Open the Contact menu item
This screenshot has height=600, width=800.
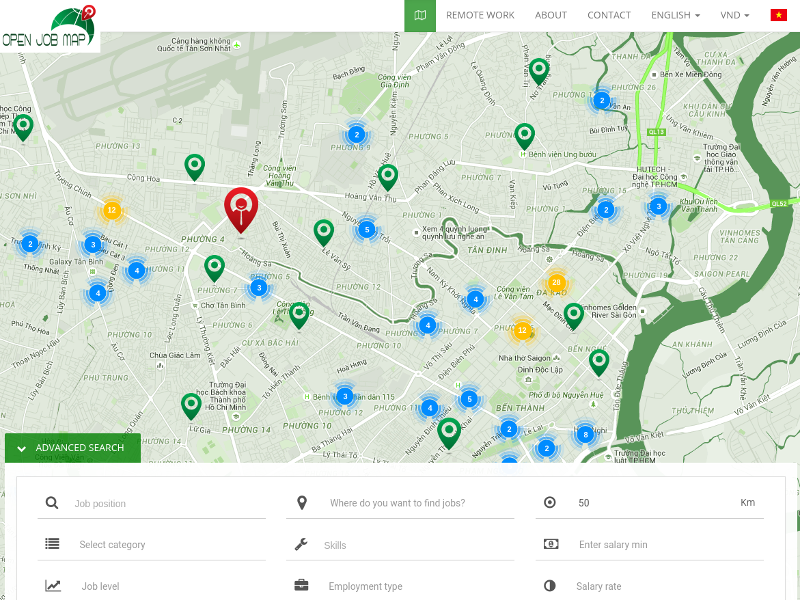[609, 15]
